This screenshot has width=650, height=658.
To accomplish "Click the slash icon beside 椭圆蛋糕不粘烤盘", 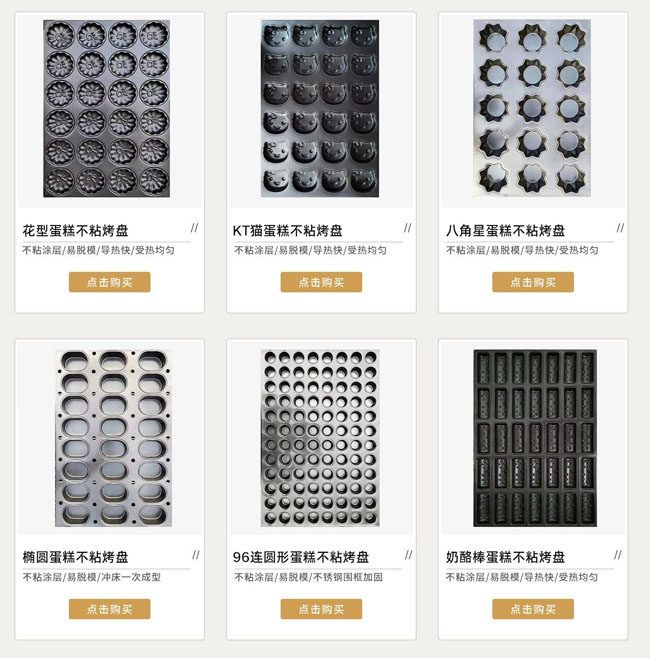I will point(196,555).
